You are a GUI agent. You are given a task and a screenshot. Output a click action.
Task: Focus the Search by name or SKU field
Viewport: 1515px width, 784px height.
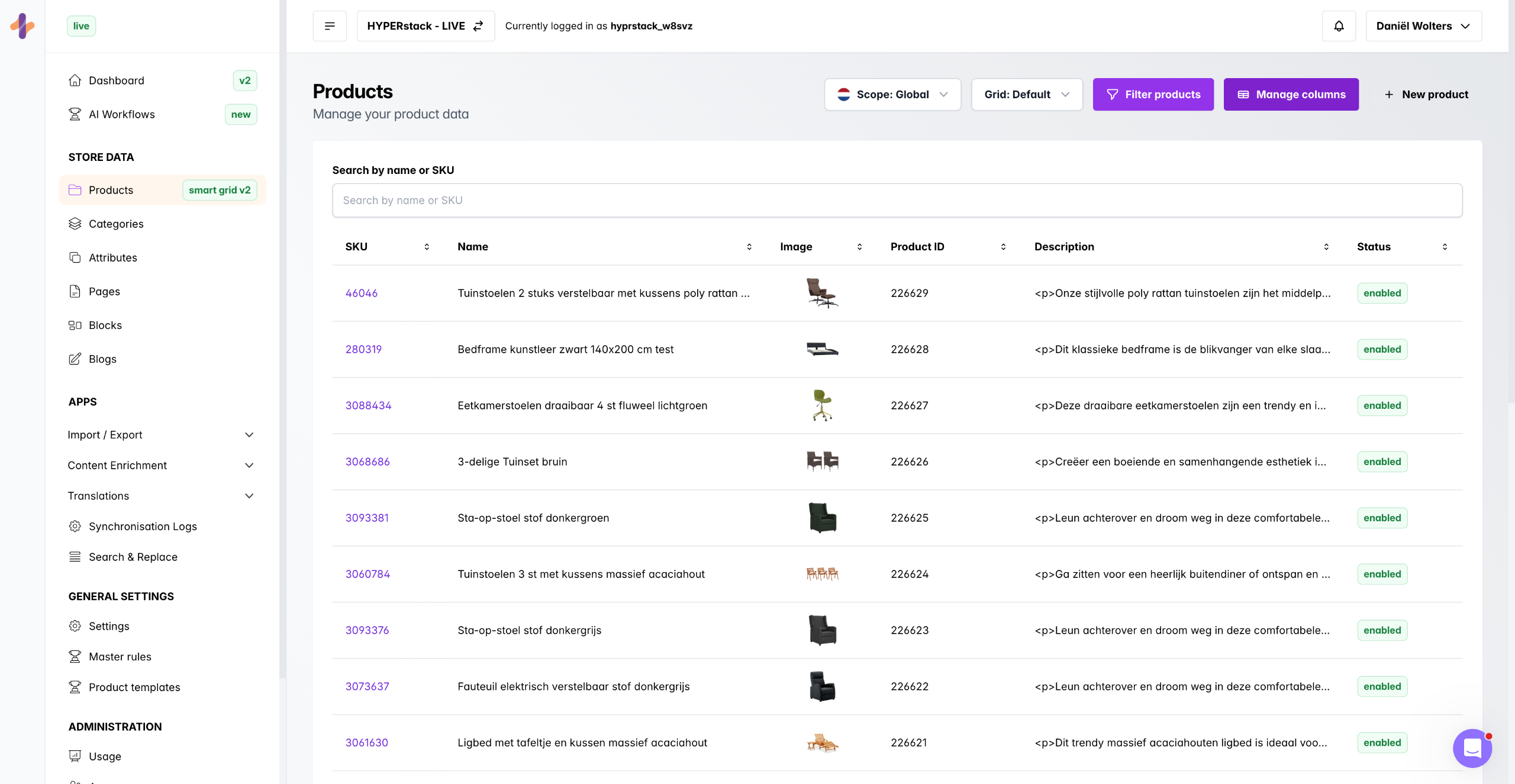897,201
